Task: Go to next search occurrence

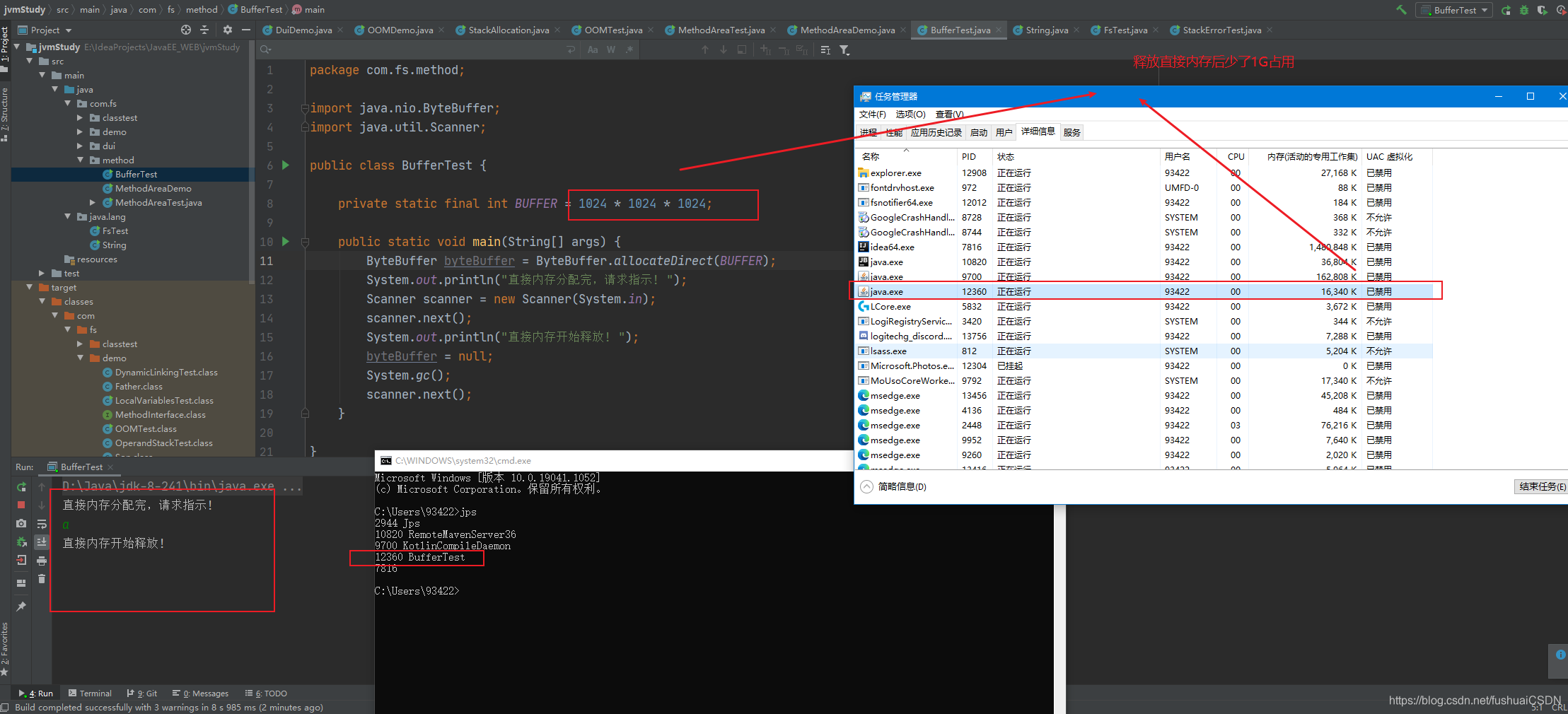Action: (724, 49)
